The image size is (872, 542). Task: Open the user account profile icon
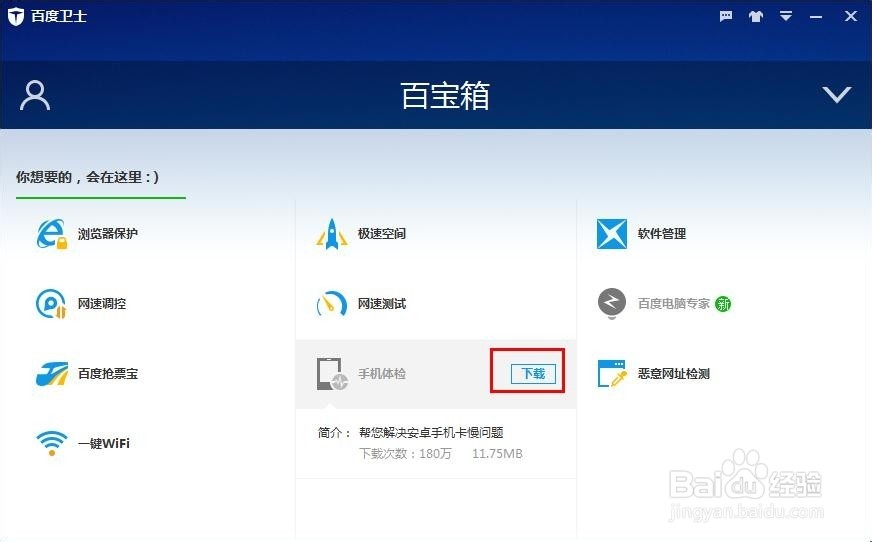[35, 96]
